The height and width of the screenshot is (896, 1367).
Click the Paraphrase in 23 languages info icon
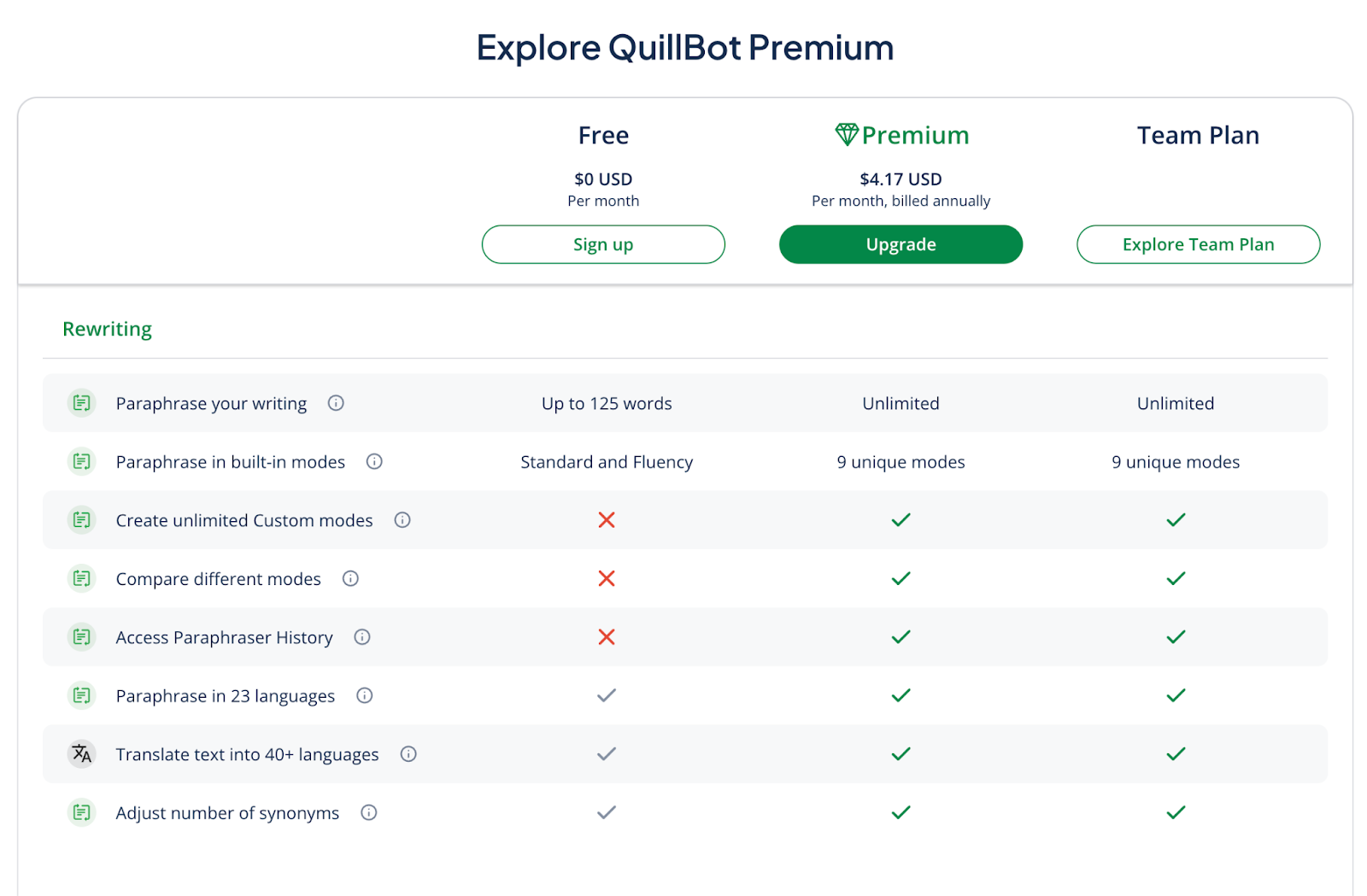click(365, 695)
